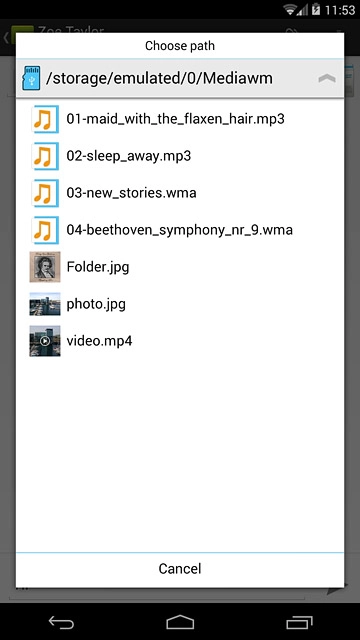Tap the music icon for 04-beethoven_symphony_nr_9.wma
Viewport: 360px width, 640px height.
(x=45, y=230)
